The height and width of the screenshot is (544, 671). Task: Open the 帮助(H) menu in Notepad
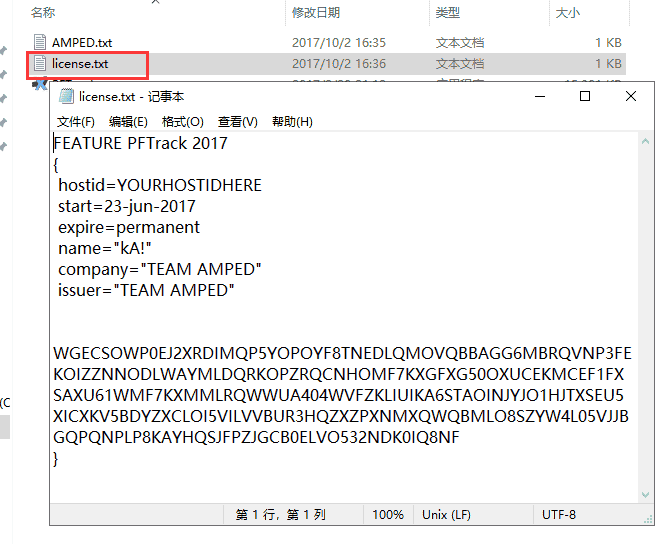tap(292, 122)
